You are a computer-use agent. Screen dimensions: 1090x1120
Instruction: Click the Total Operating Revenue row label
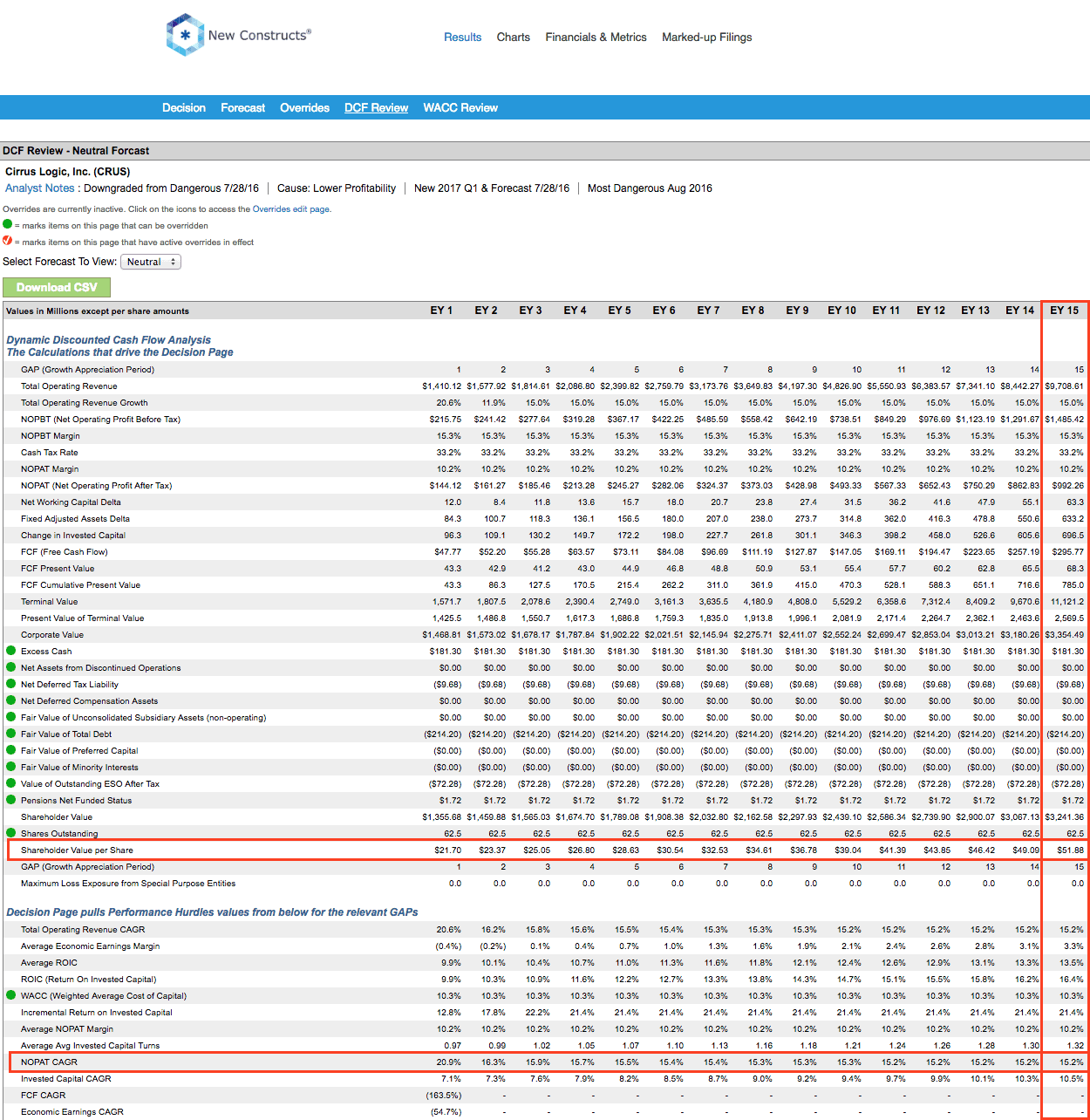click(x=69, y=386)
